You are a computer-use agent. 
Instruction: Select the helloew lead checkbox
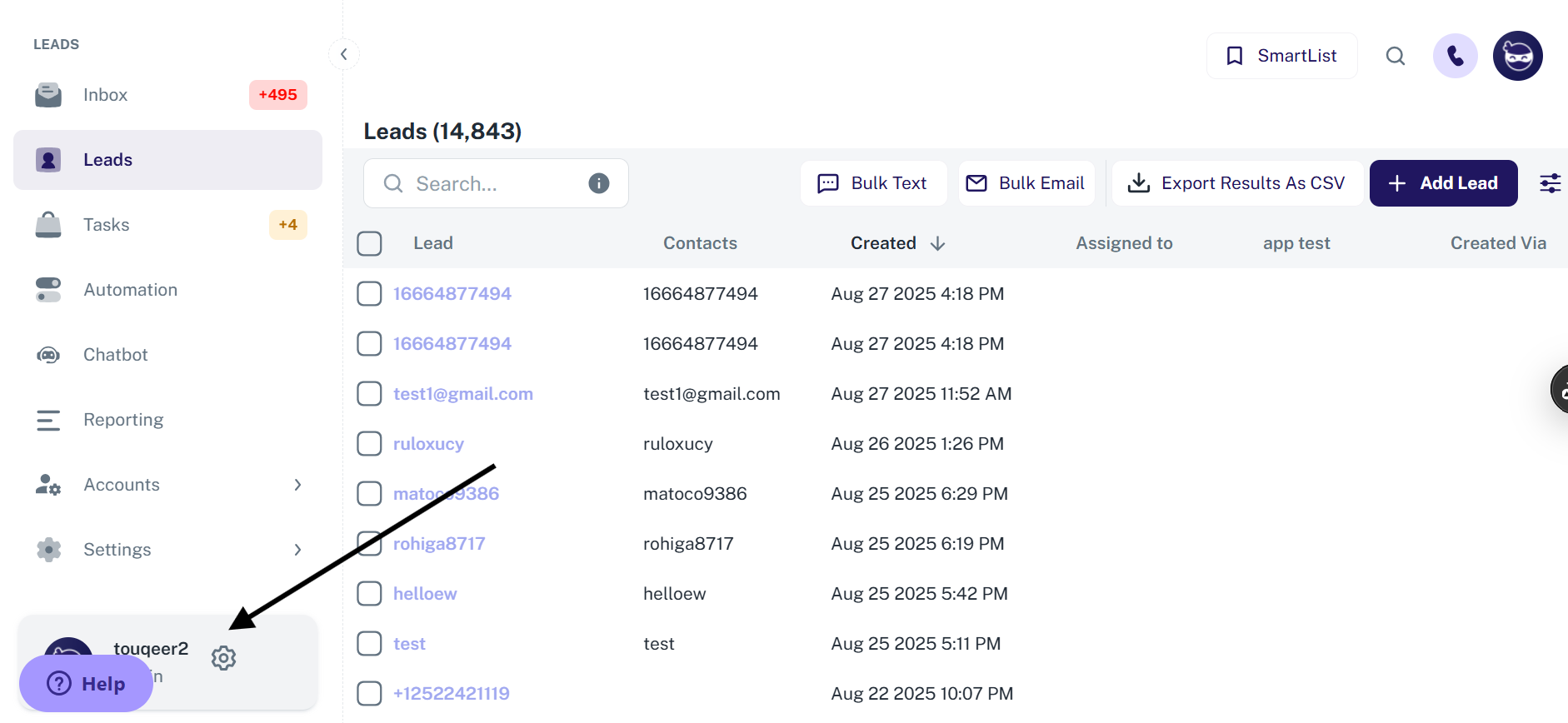click(x=369, y=593)
